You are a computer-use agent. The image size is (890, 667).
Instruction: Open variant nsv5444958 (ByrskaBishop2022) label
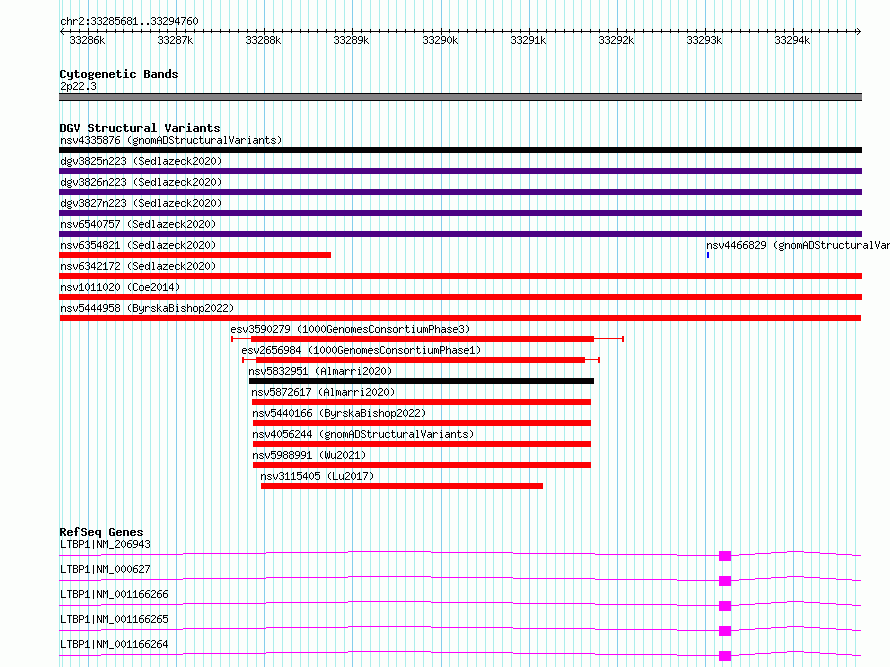pyautogui.click(x=147, y=308)
